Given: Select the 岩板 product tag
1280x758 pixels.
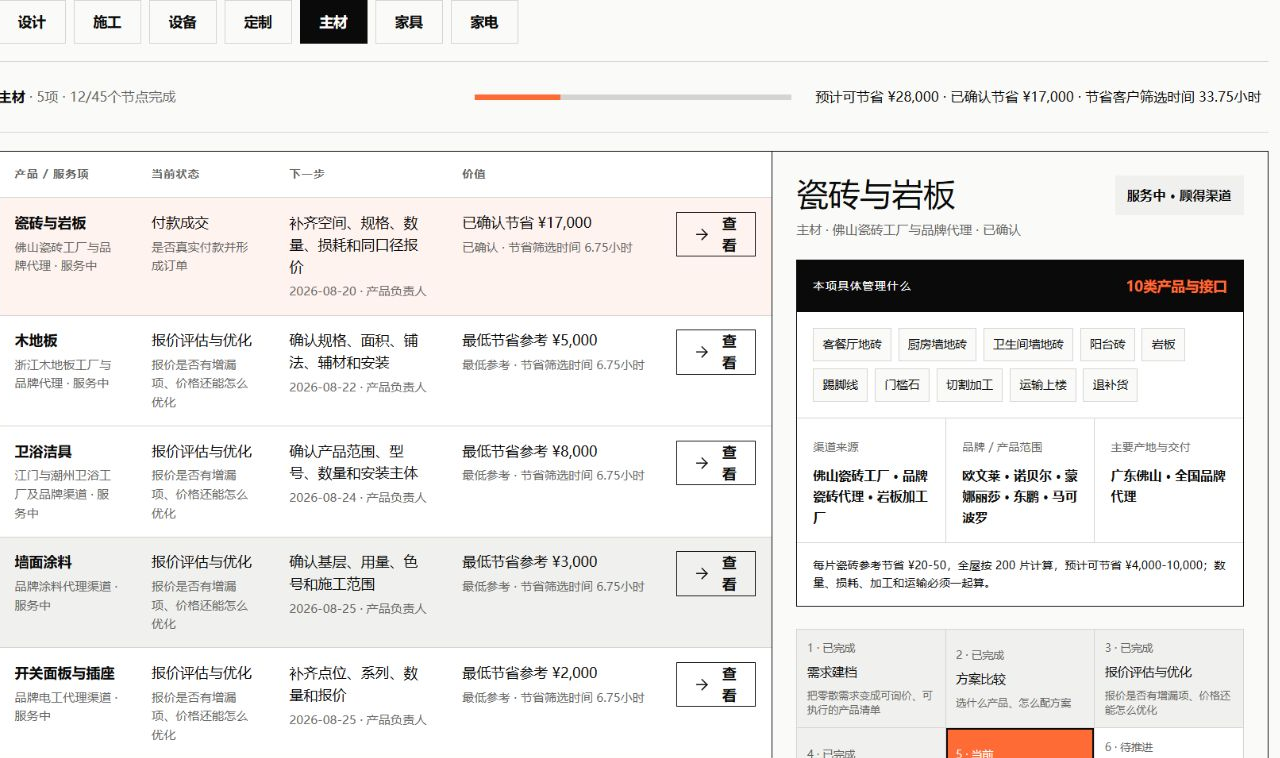Looking at the screenshot, I should (1163, 345).
